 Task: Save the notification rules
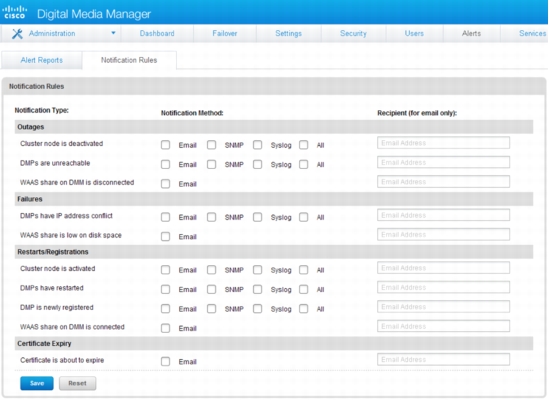click(37, 383)
